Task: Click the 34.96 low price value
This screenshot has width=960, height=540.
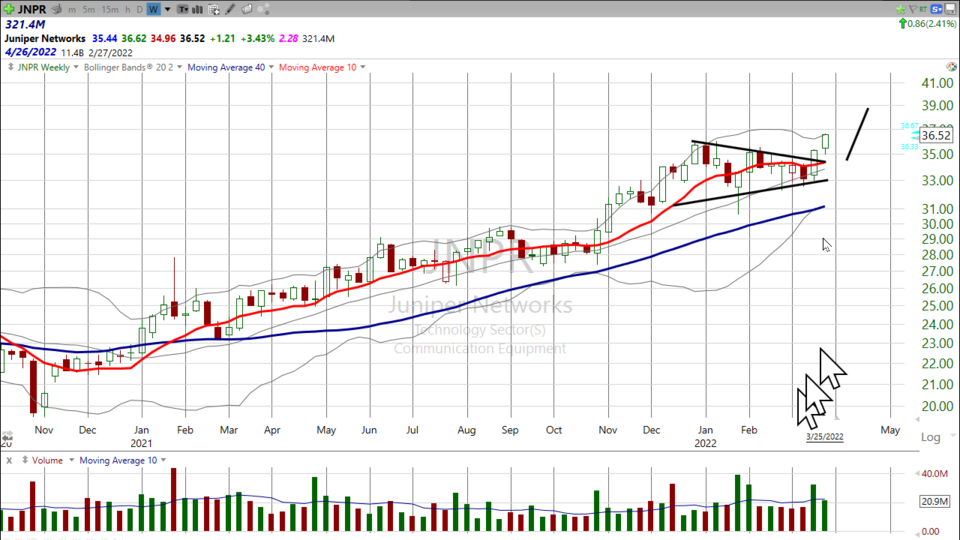Action: [163, 39]
